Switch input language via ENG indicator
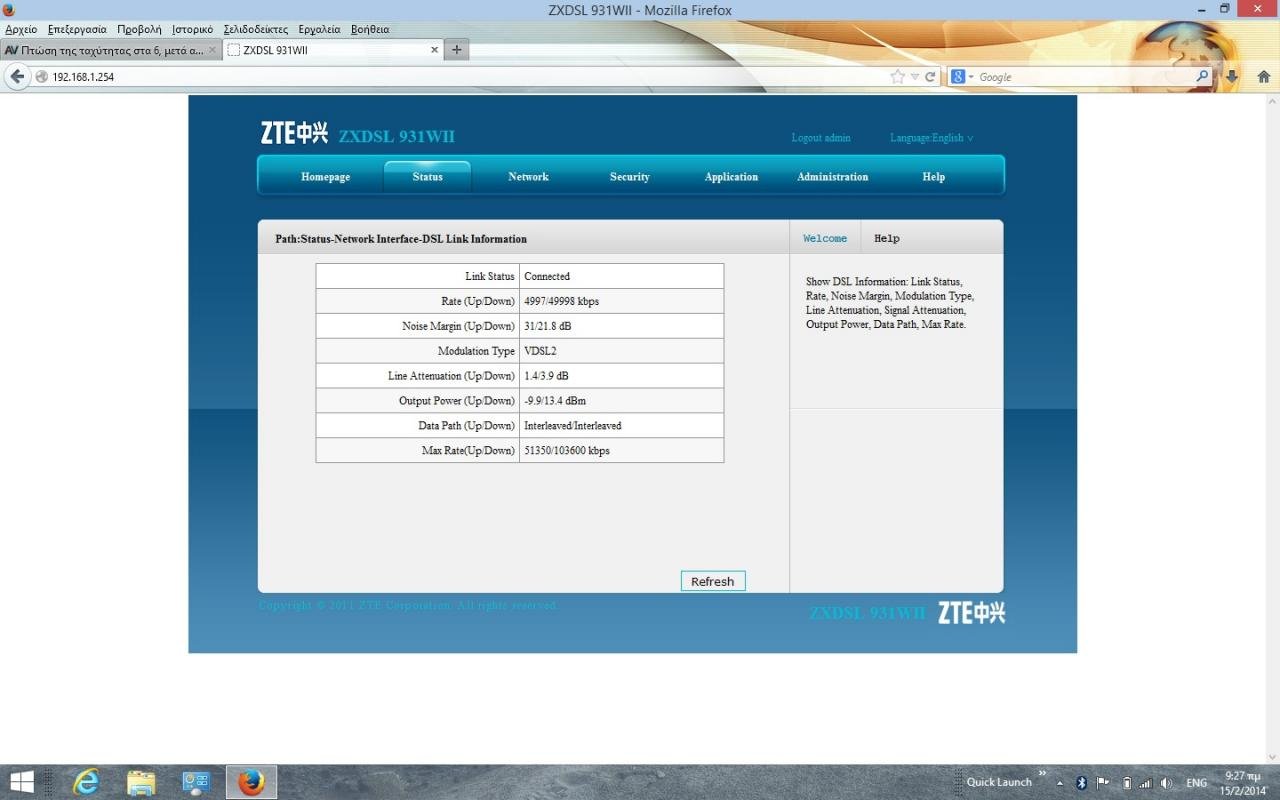 (x=1197, y=783)
